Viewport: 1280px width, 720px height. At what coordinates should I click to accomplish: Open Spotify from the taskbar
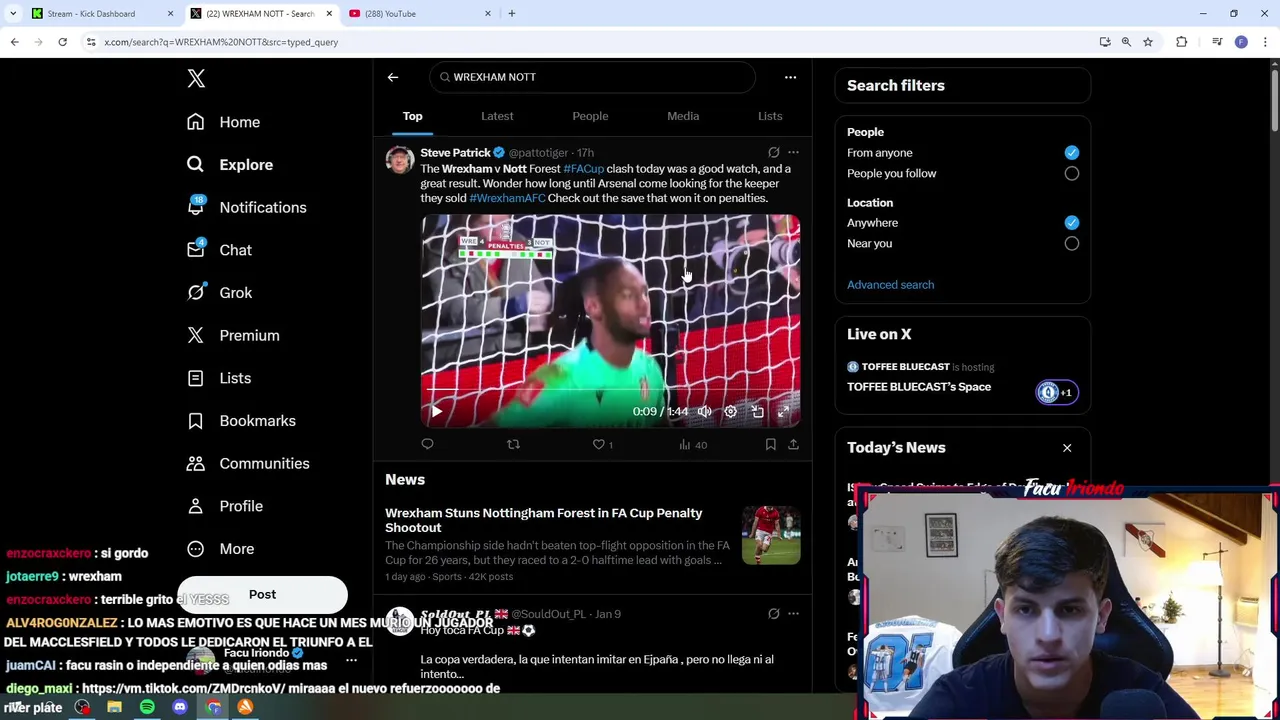click(x=147, y=707)
